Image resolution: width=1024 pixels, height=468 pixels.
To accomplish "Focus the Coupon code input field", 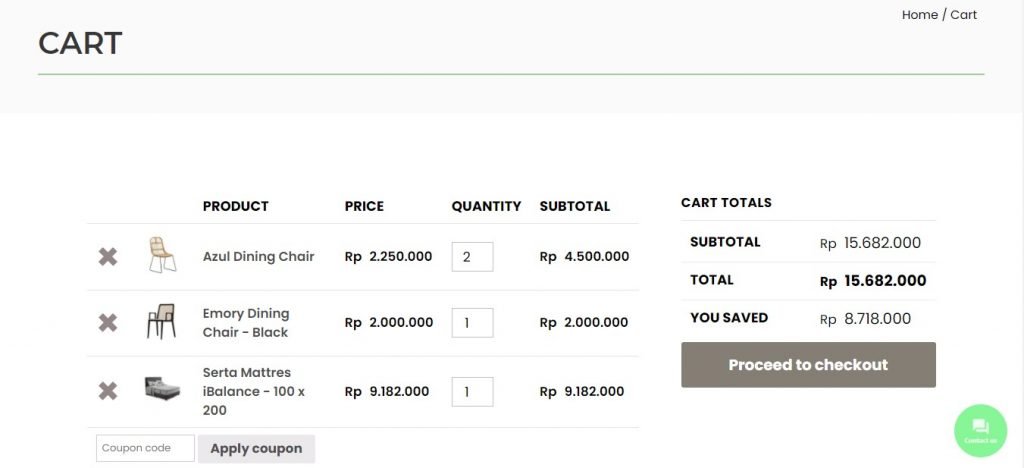I will 145,448.
